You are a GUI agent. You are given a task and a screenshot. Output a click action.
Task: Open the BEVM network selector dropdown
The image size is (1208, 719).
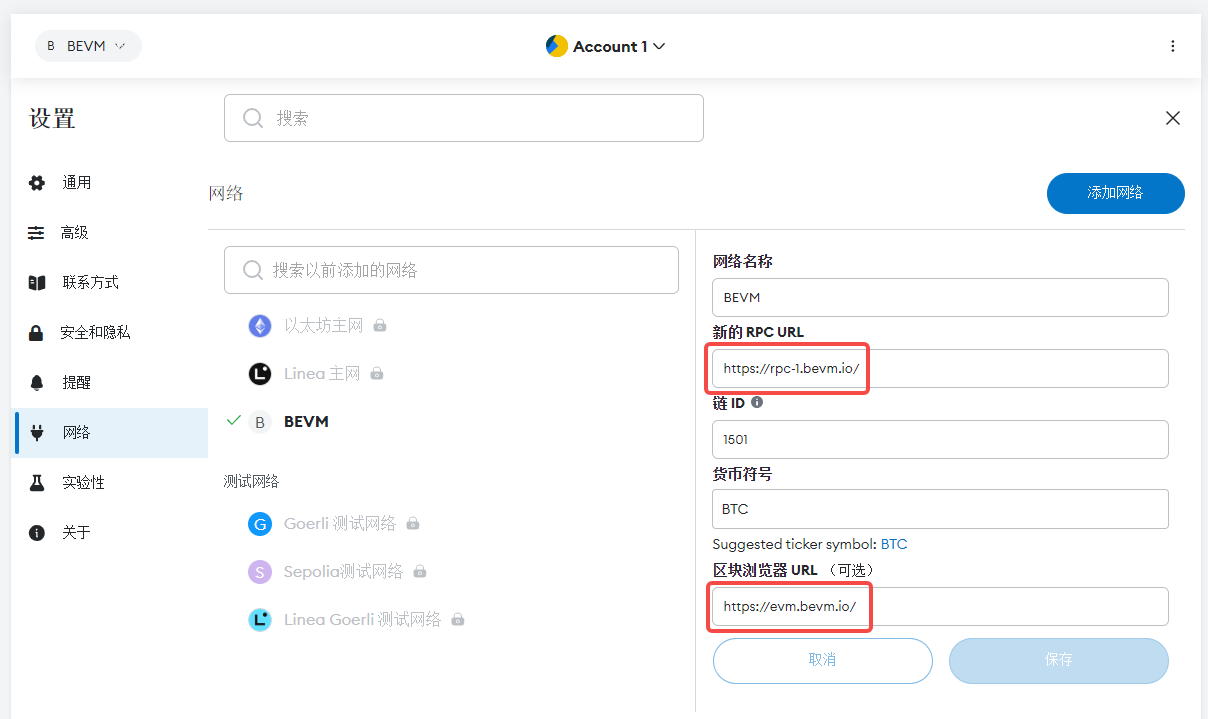point(88,46)
